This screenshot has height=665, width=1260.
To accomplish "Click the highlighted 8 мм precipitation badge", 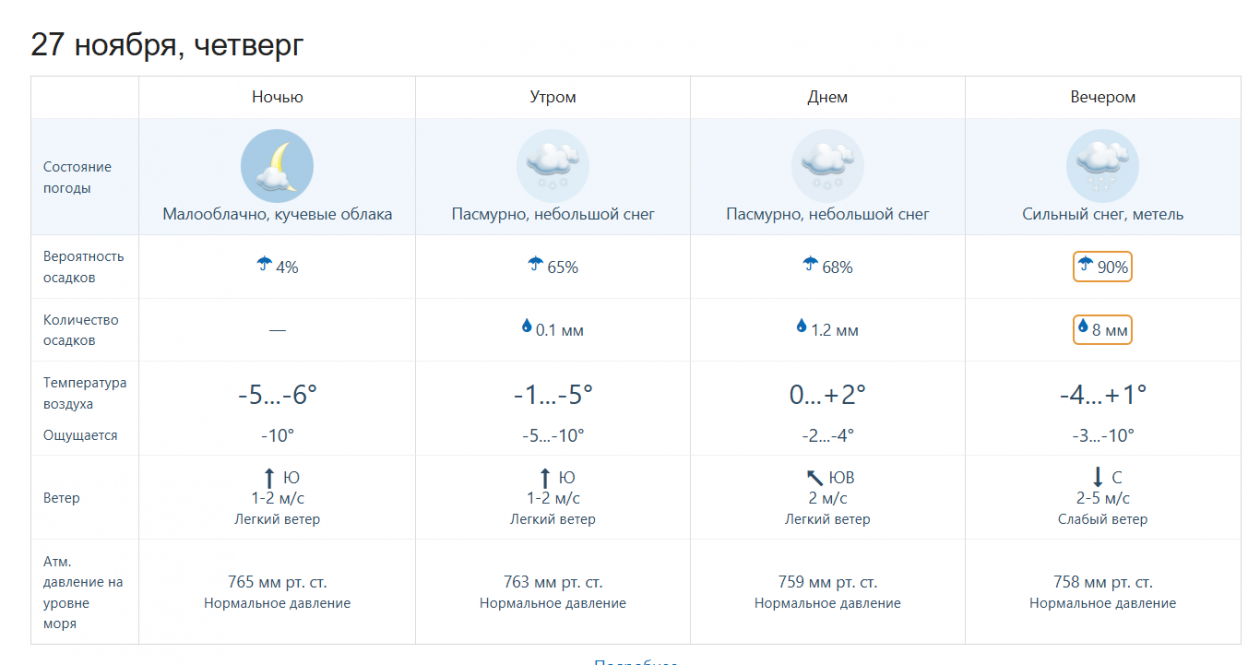I will click(x=1102, y=330).
